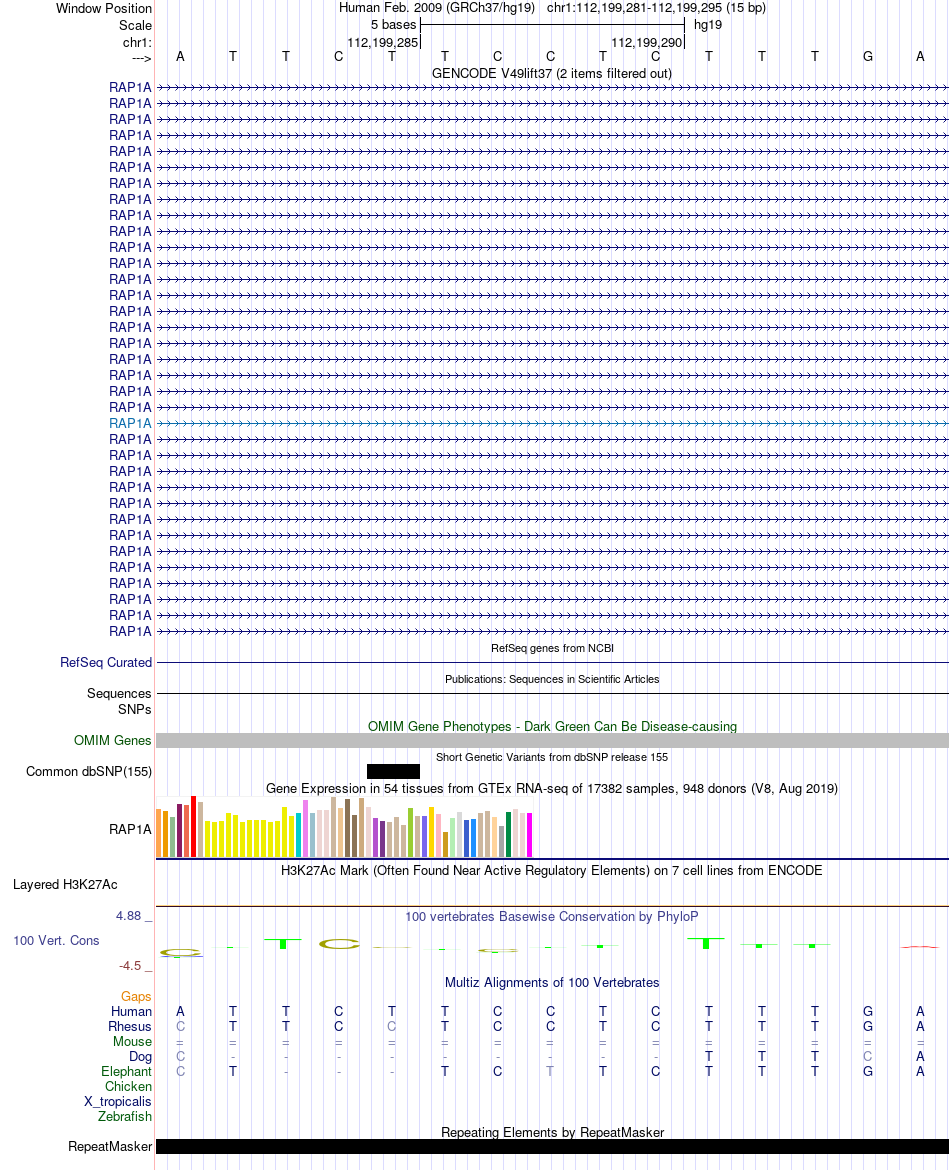Click the 'Gene Expression in 54 tissues' title
Viewport: 950px width, 1170px height.
pos(552,789)
